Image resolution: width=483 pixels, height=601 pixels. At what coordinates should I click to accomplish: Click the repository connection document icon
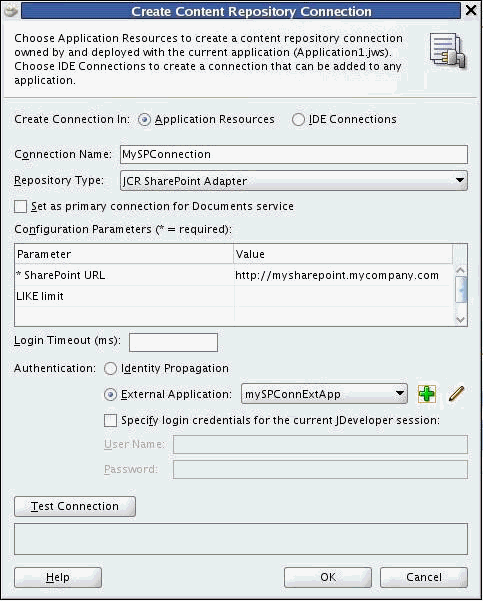pyautogui.click(x=447, y=50)
